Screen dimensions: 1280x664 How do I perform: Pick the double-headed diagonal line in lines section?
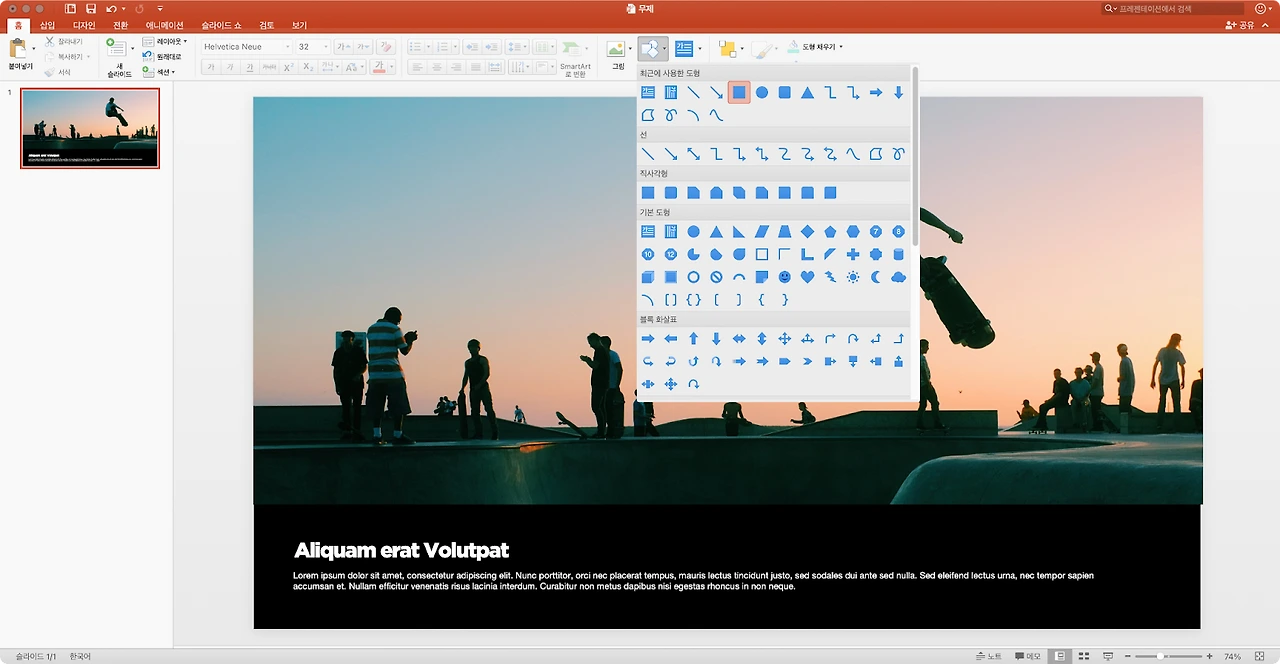point(693,154)
